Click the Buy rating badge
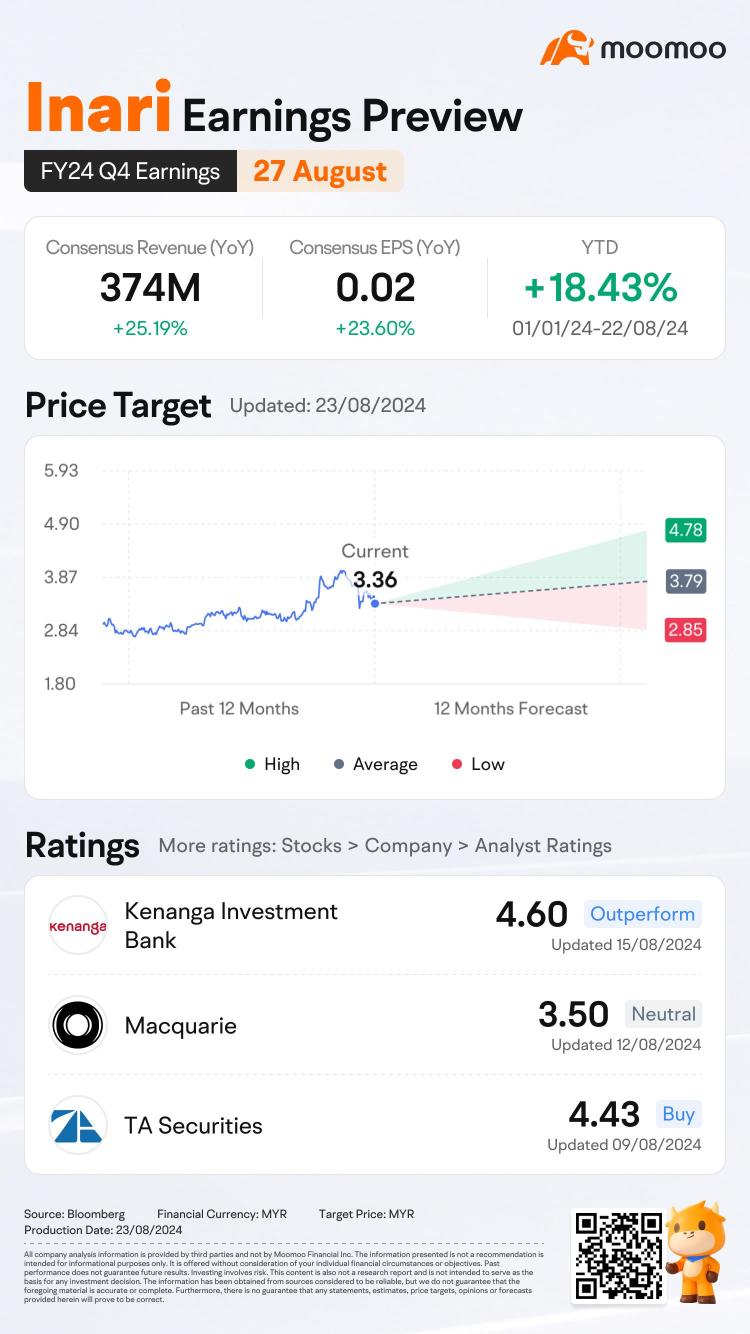 (x=679, y=1114)
